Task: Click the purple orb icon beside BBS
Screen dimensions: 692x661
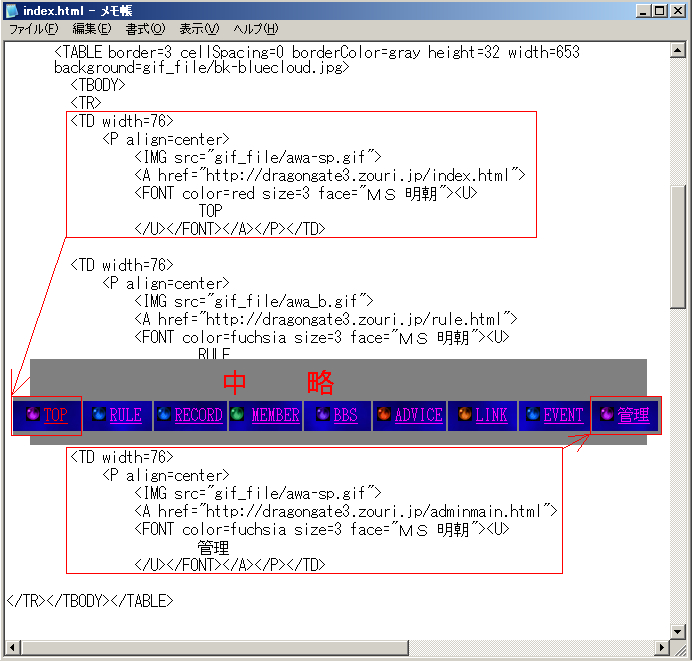Action: click(x=323, y=414)
